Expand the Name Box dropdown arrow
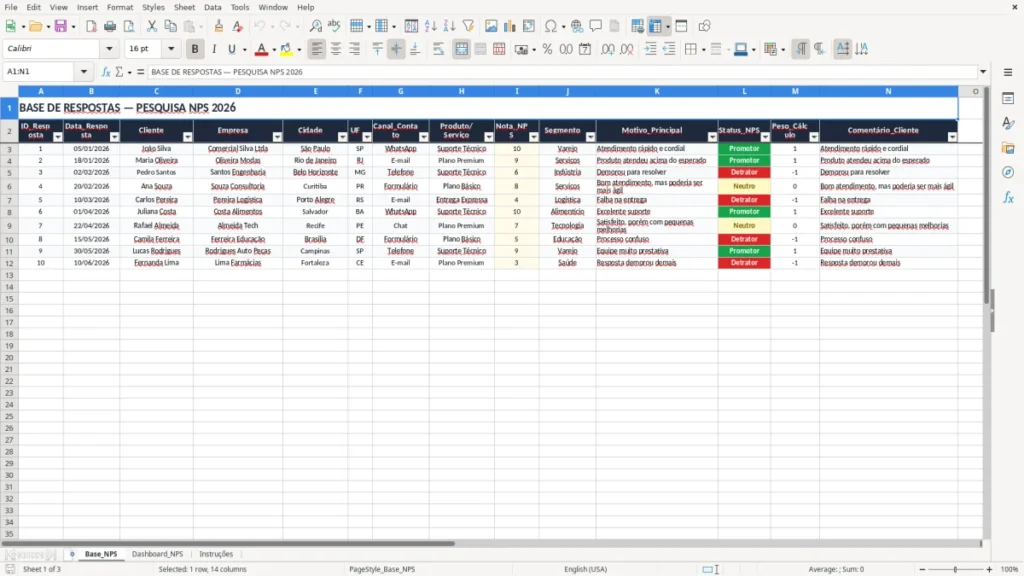The width and height of the screenshot is (1024, 576). [x=84, y=72]
